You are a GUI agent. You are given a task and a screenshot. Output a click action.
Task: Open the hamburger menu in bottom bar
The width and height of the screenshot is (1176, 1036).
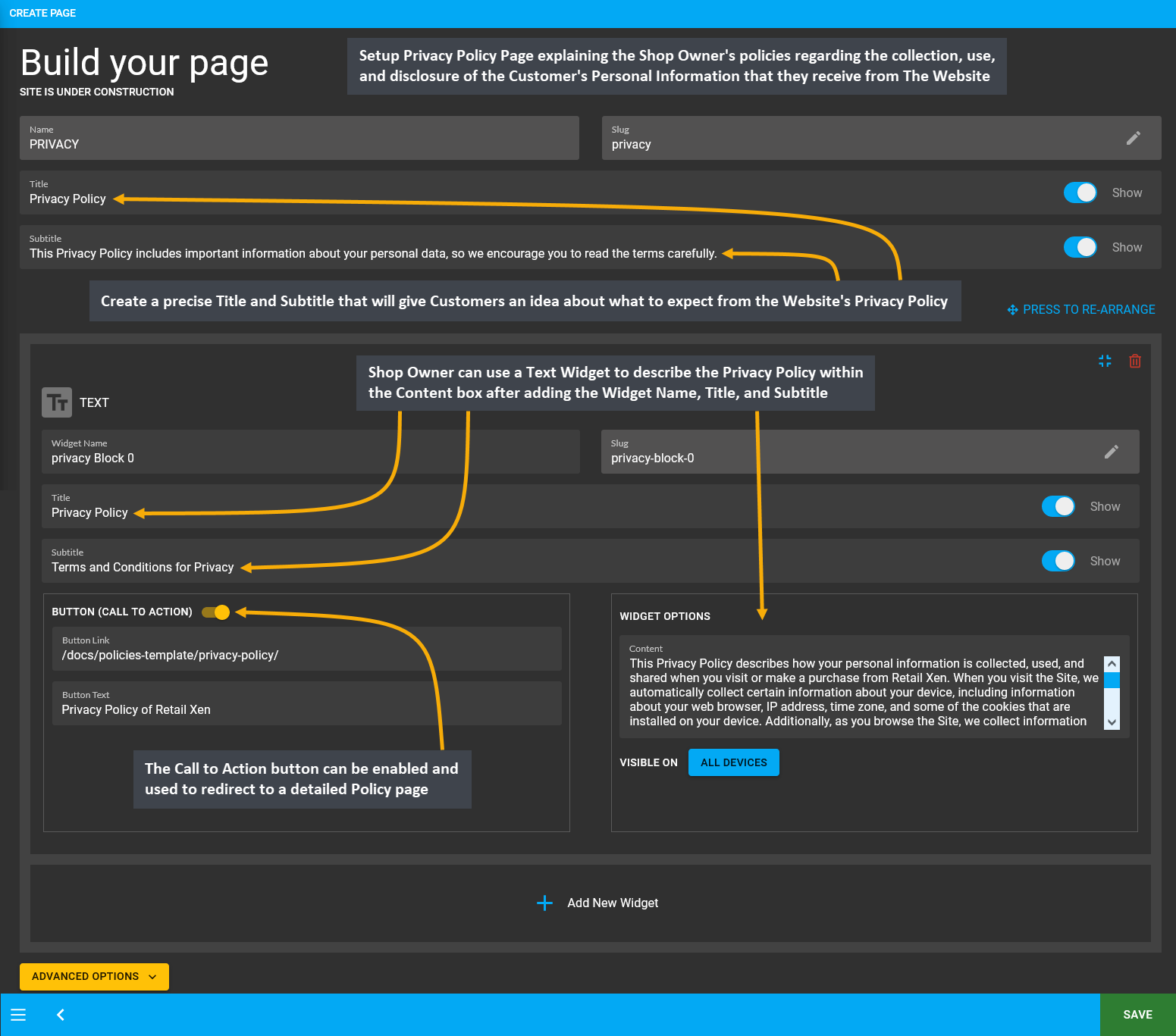pyautogui.click(x=18, y=1015)
